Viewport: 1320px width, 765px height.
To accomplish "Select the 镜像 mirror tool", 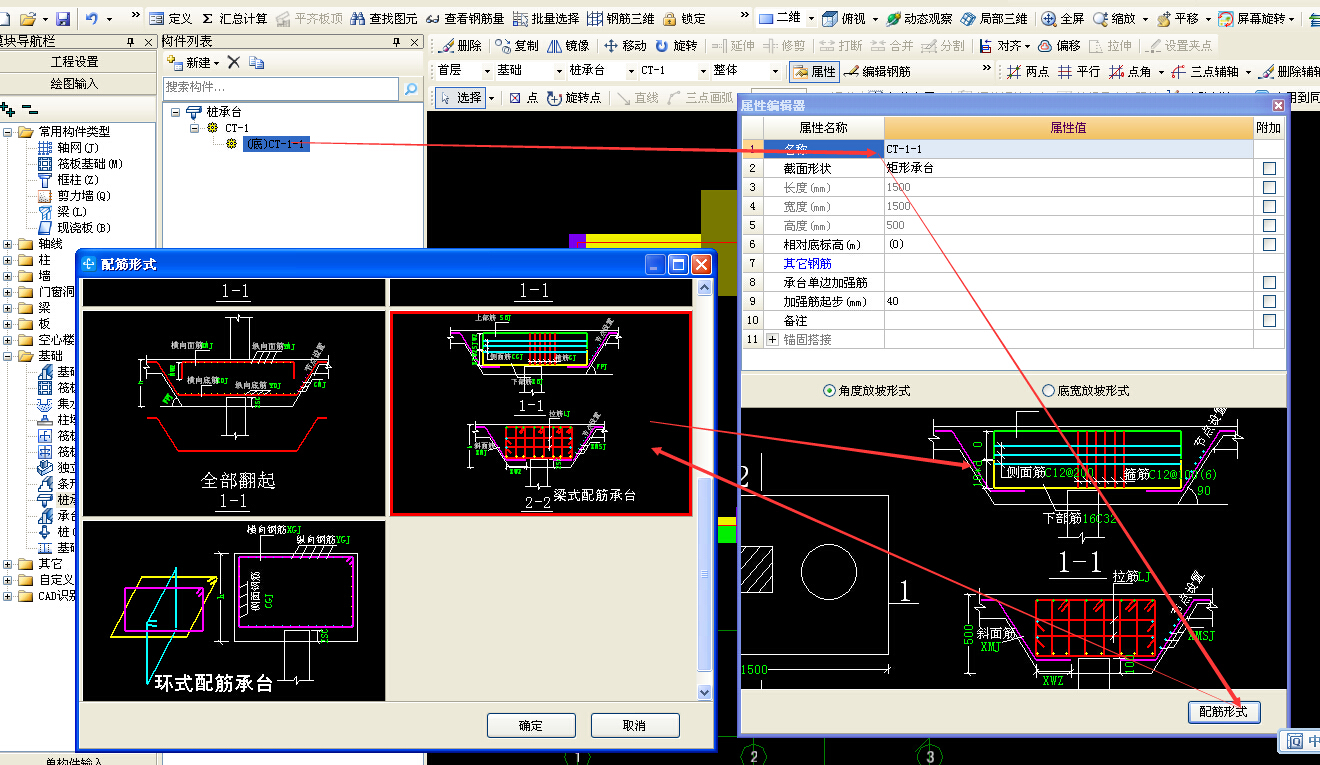I will pyautogui.click(x=568, y=46).
